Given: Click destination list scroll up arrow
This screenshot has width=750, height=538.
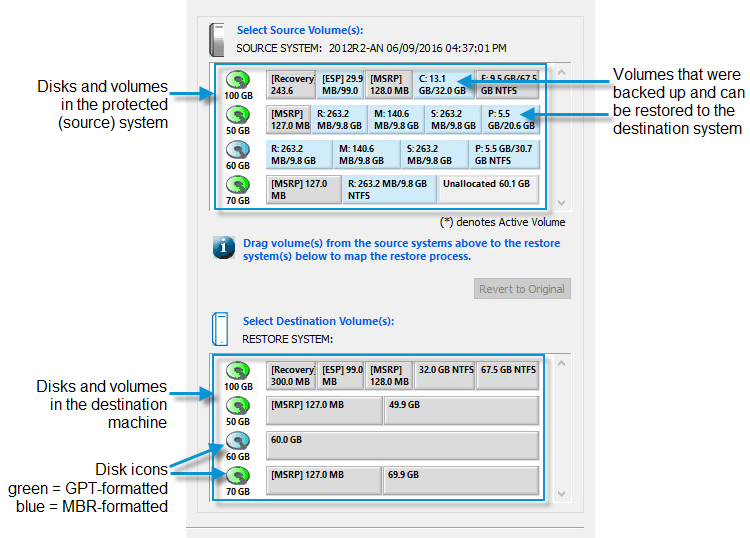Looking at the screenshot, I should [x=562, y=363].
